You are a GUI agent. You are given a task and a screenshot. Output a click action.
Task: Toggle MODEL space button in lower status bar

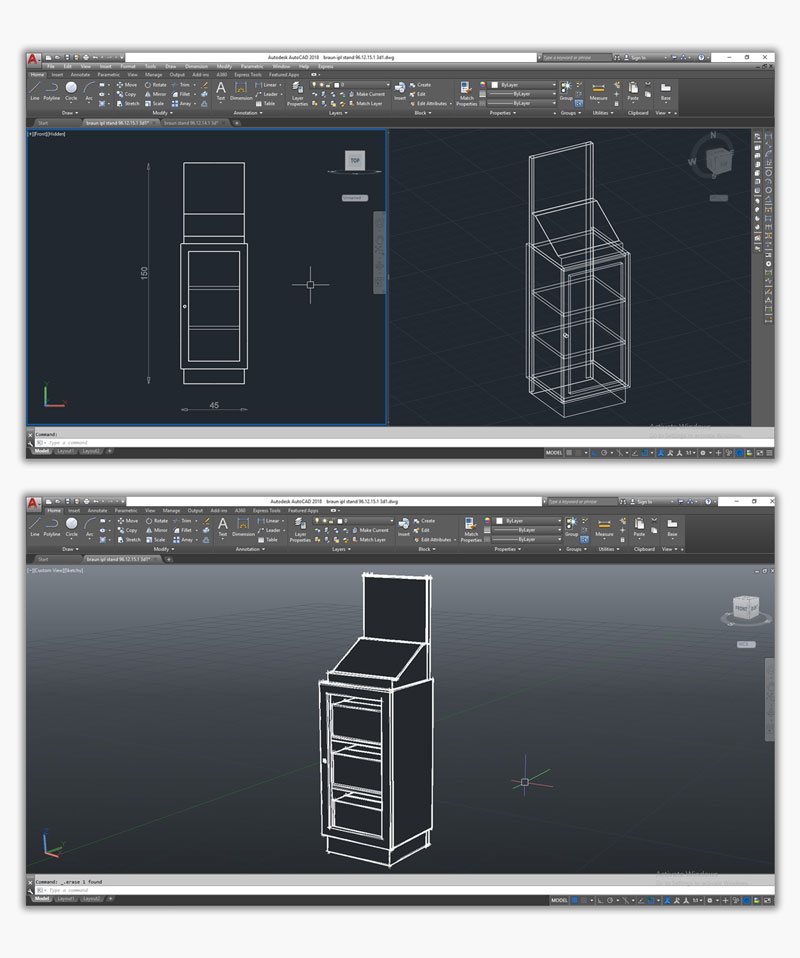click(559, 900)
